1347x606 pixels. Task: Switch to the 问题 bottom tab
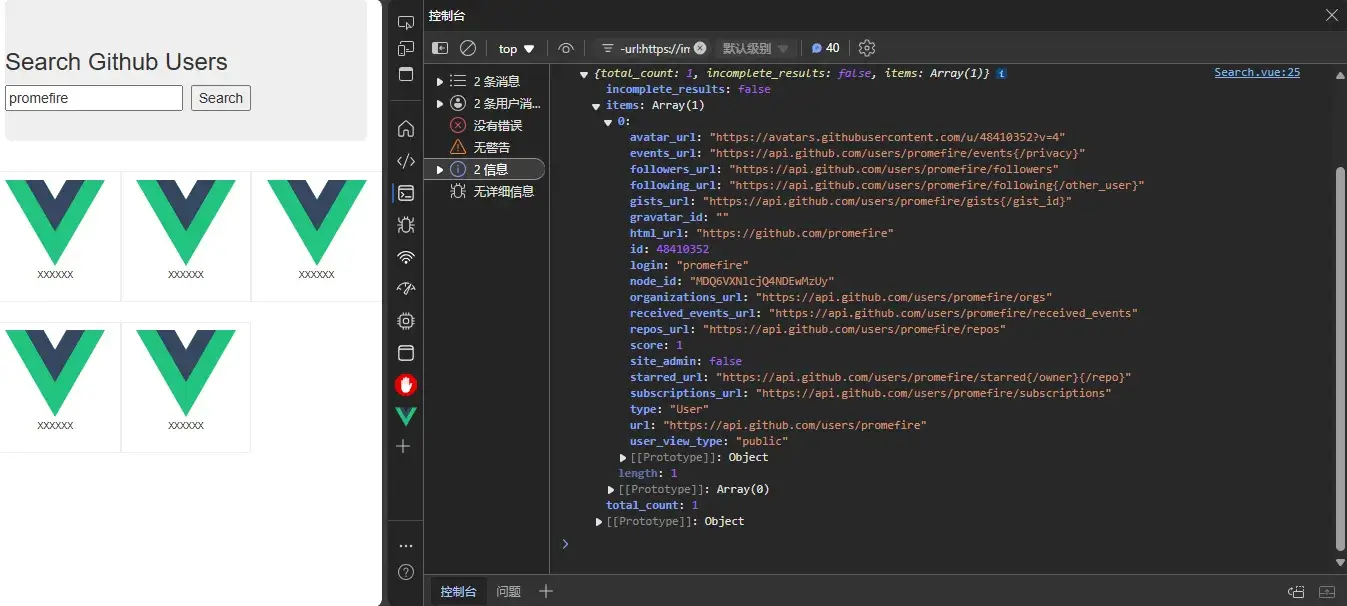[509, 591]
